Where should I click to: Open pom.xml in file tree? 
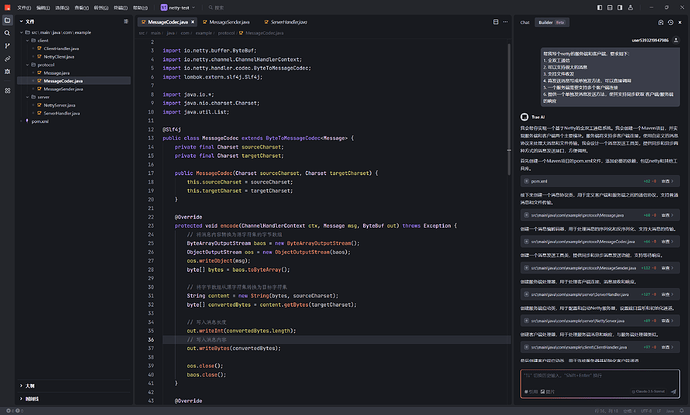click(40, 121)
